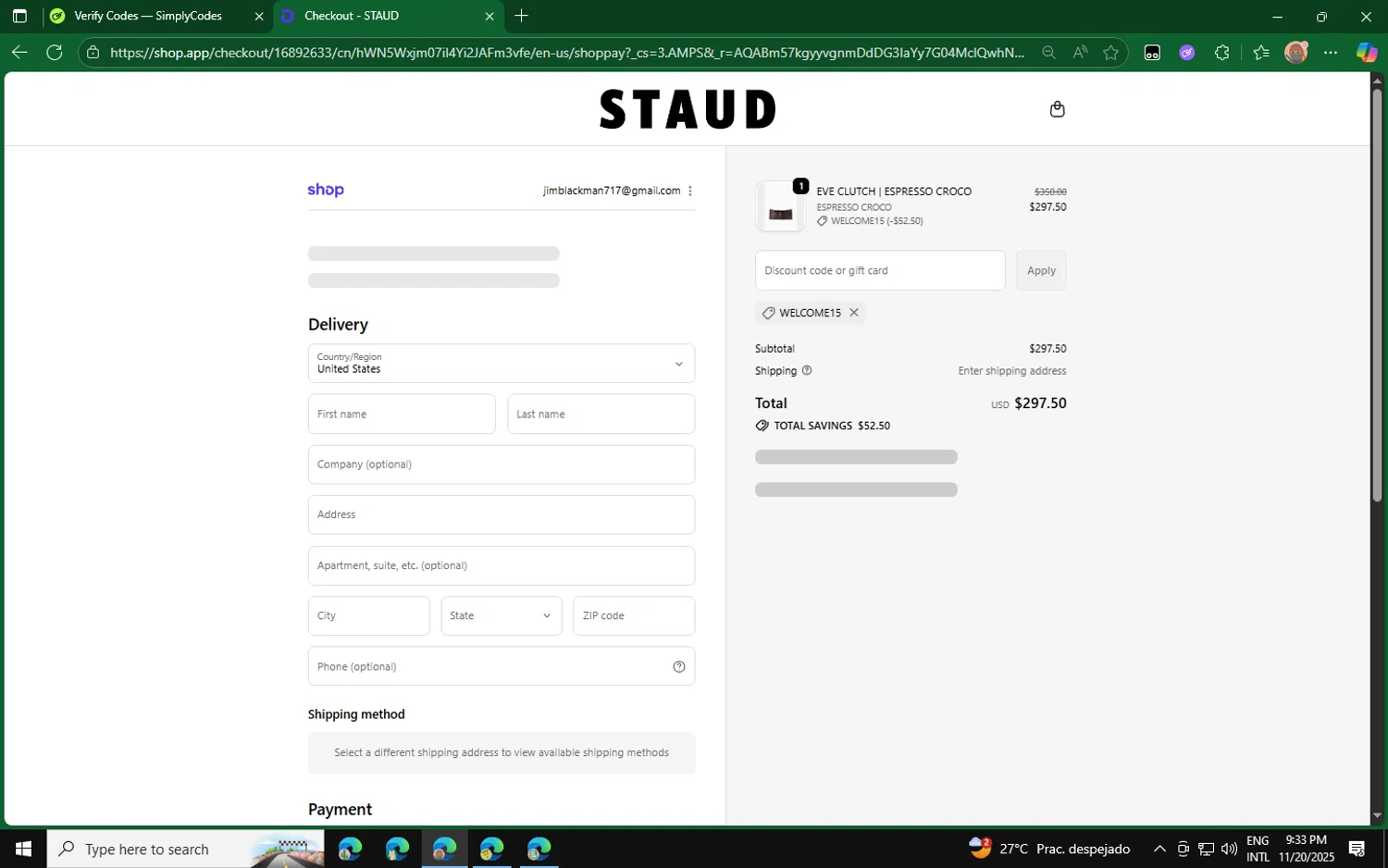Open the weather widget showing 27°C
1388x868 pixels.
(x=1049, y=849)
